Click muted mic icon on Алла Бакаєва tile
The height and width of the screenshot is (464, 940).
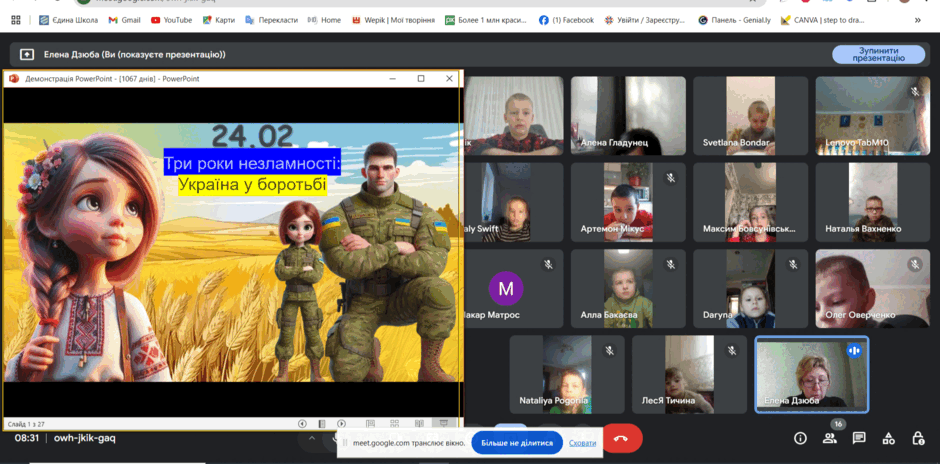[671, 264]
